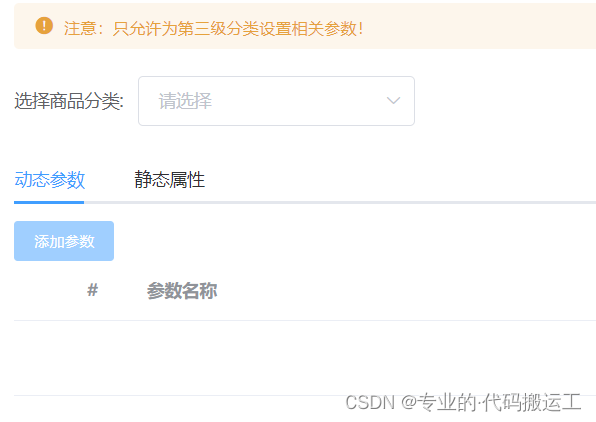Click blank space right of 静态属性 tab

tap(399, 179)
